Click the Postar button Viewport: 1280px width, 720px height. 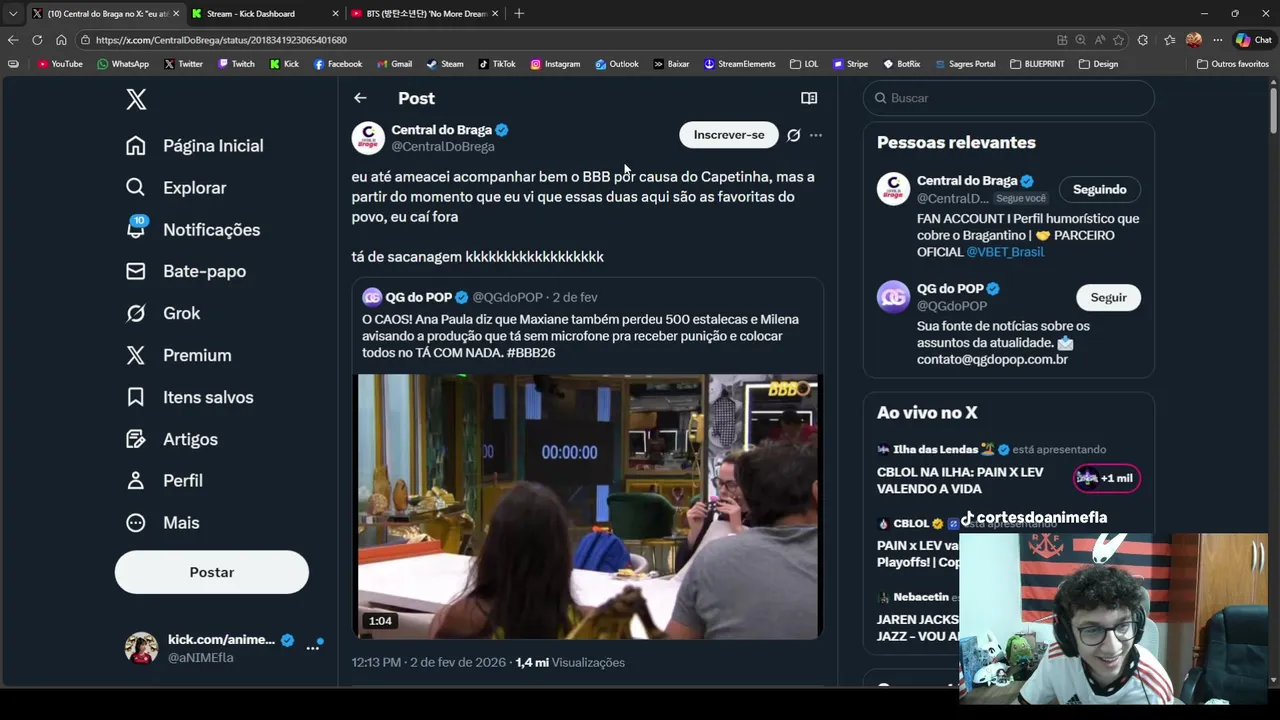[212, 572]
